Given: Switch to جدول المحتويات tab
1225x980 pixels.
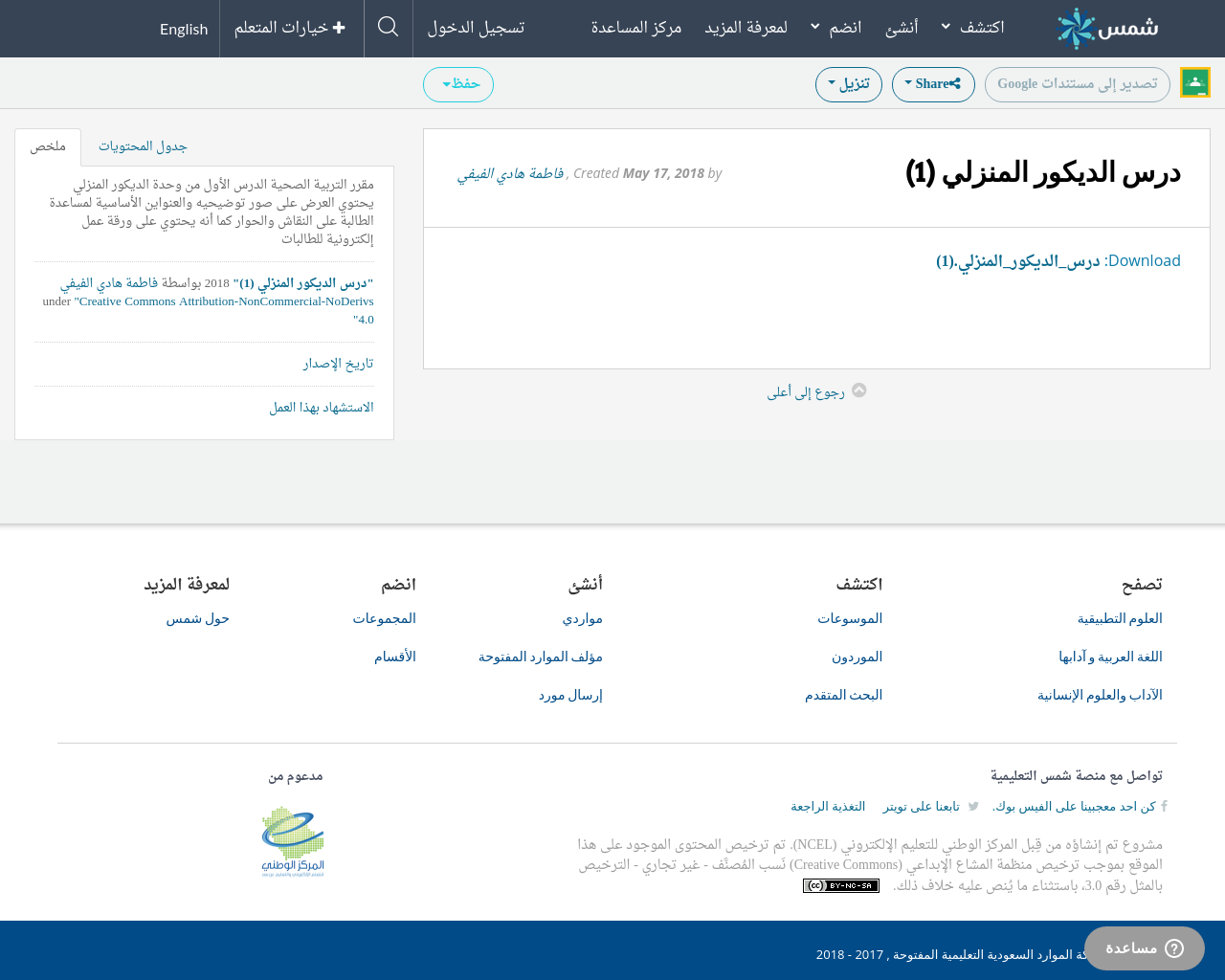Looking at the screenshot, I should click(143, 146).
